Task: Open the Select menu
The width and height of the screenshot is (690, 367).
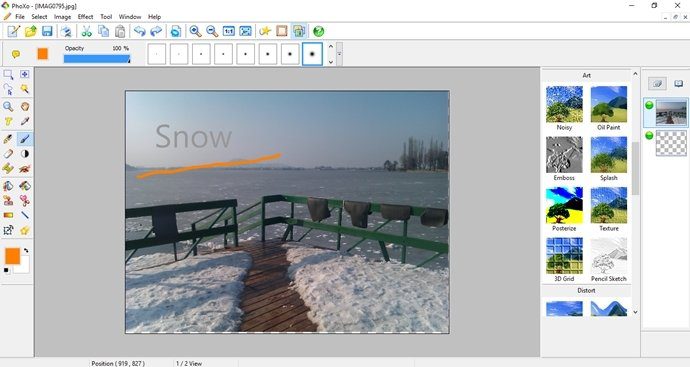Action: click(39, 17)
